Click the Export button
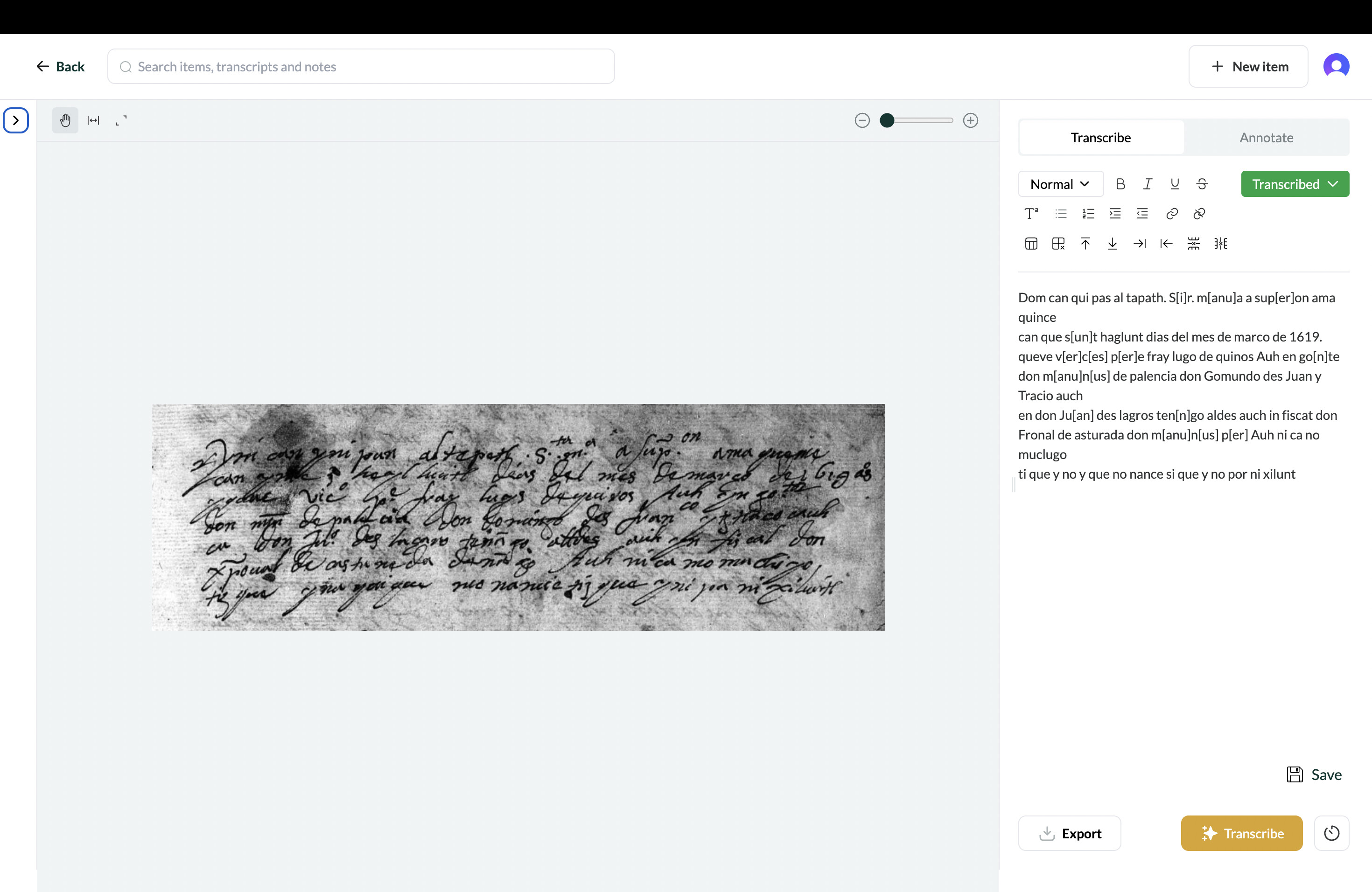Viewport: 1372px width, 892px height. point(1069,833)
